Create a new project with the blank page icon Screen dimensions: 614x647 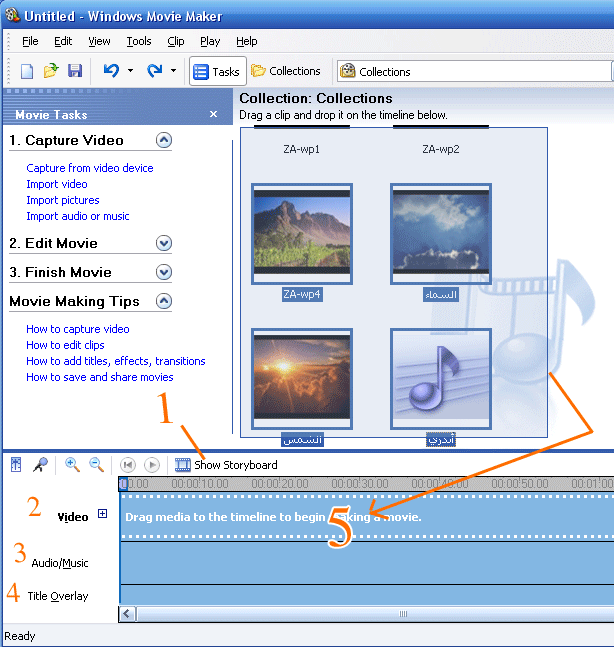(27, 71)
